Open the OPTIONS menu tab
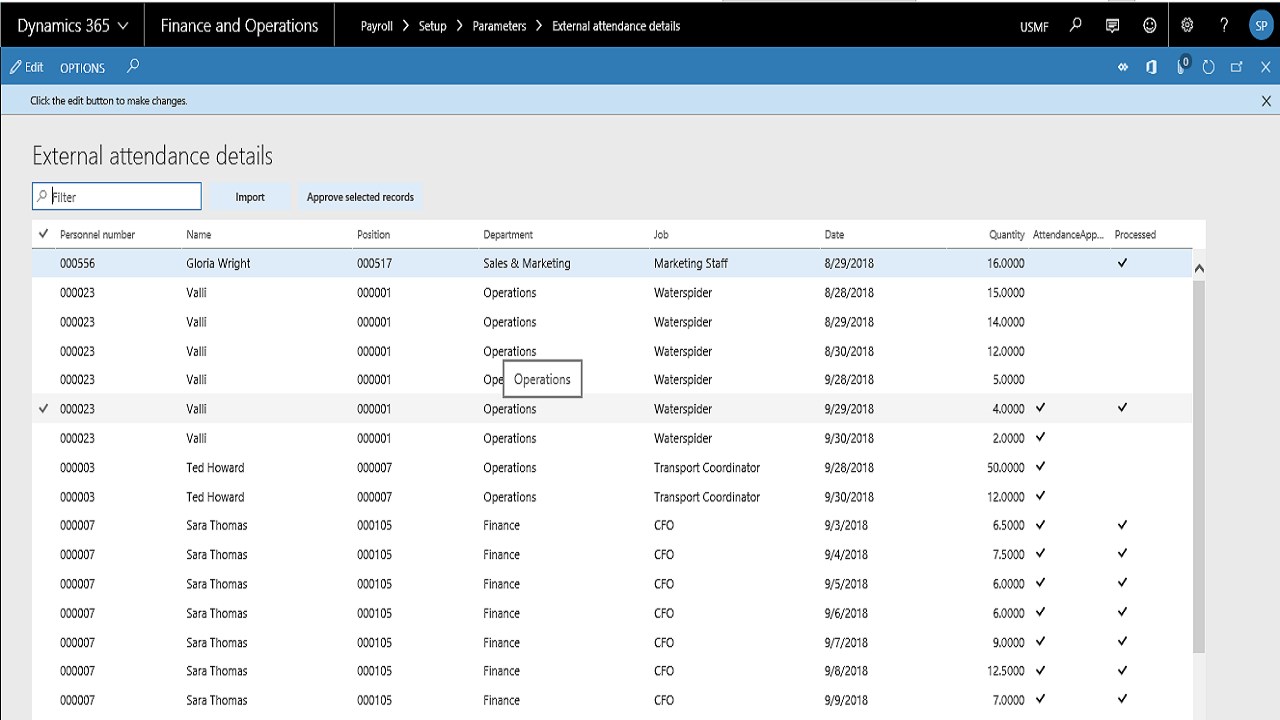 point(82,68)
